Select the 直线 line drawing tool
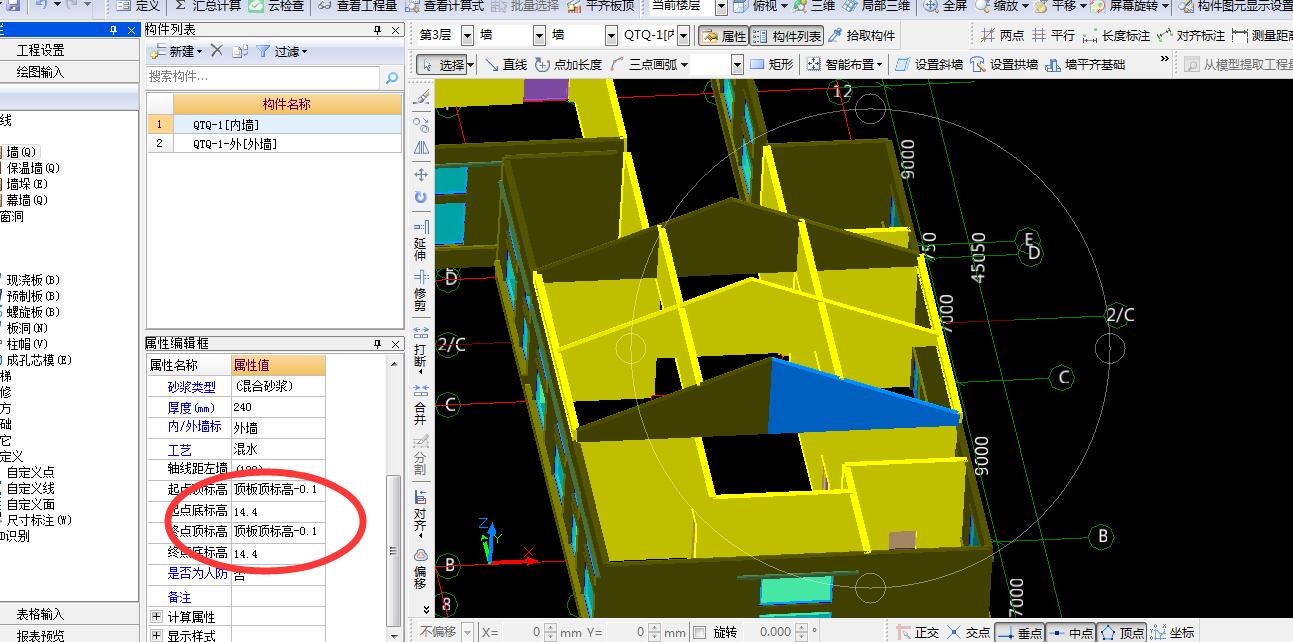Viewport: 1293px width, 642px height. click(x=506, y=65)
